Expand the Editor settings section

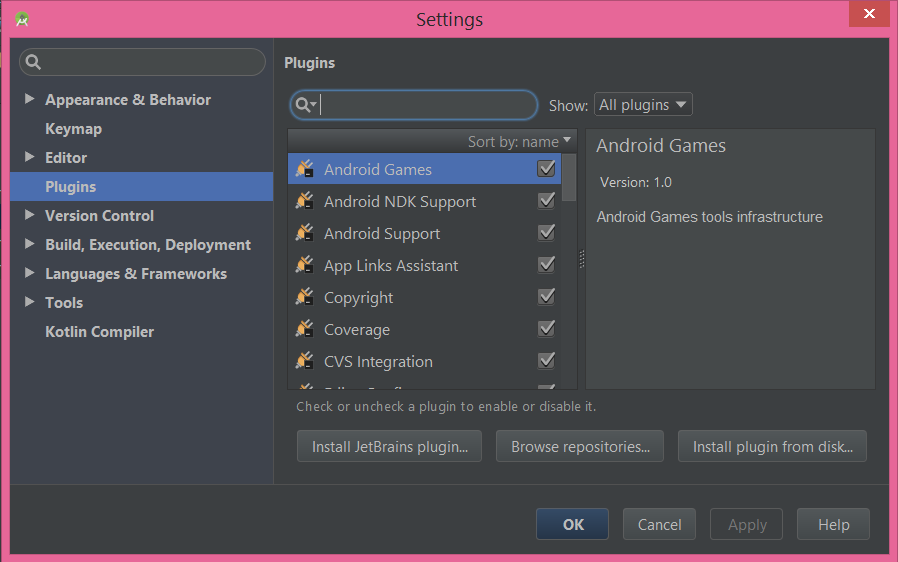click(x=29, y=157)
